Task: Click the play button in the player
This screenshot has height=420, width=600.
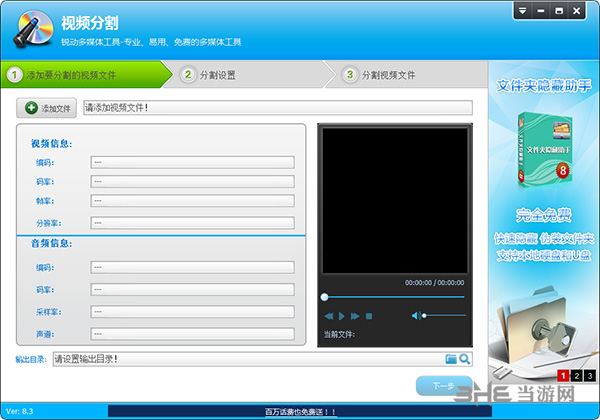Action: pos(342,316)
